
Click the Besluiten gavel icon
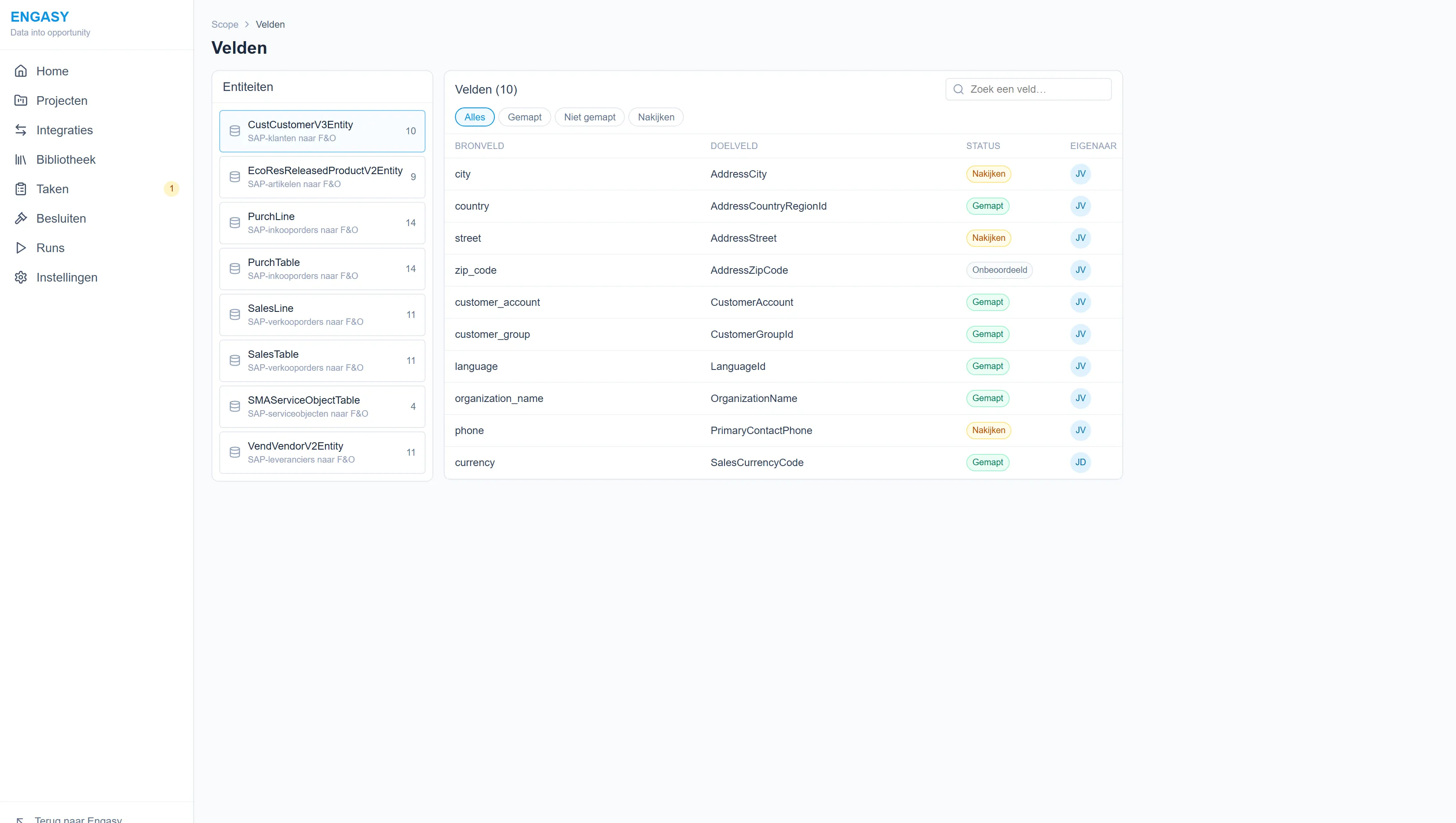pos(21,218)
